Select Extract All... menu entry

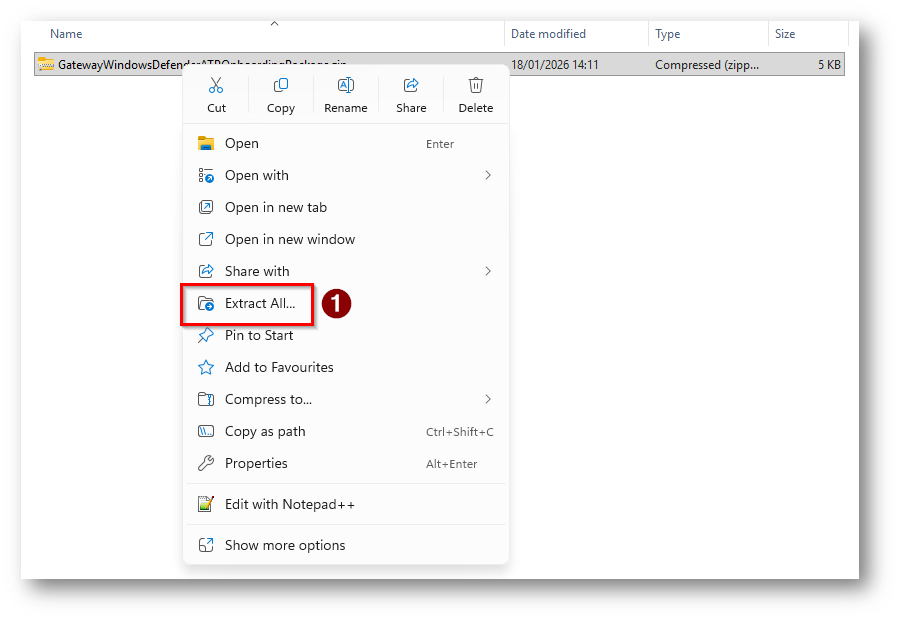coord(259,304)
